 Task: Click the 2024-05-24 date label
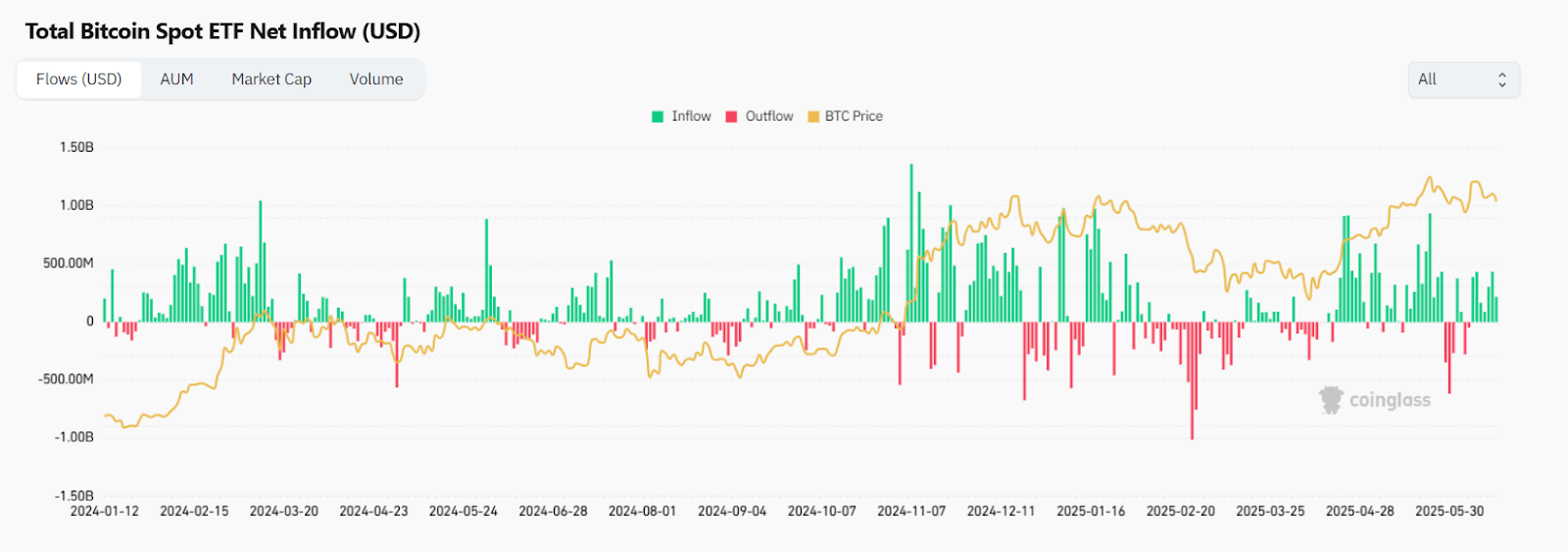(464, 511)
